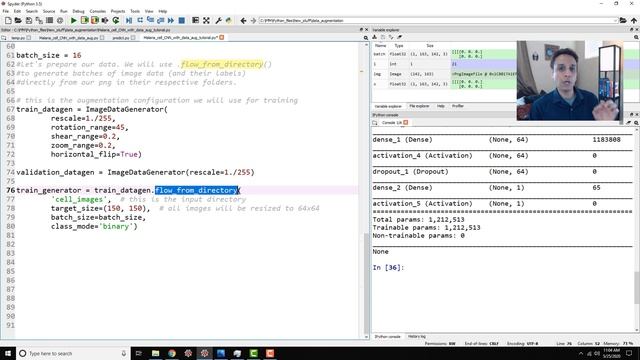Screen dimensions: 640x360
Task: Open Chrome from the taskbar
Action: tap(172, 353)
